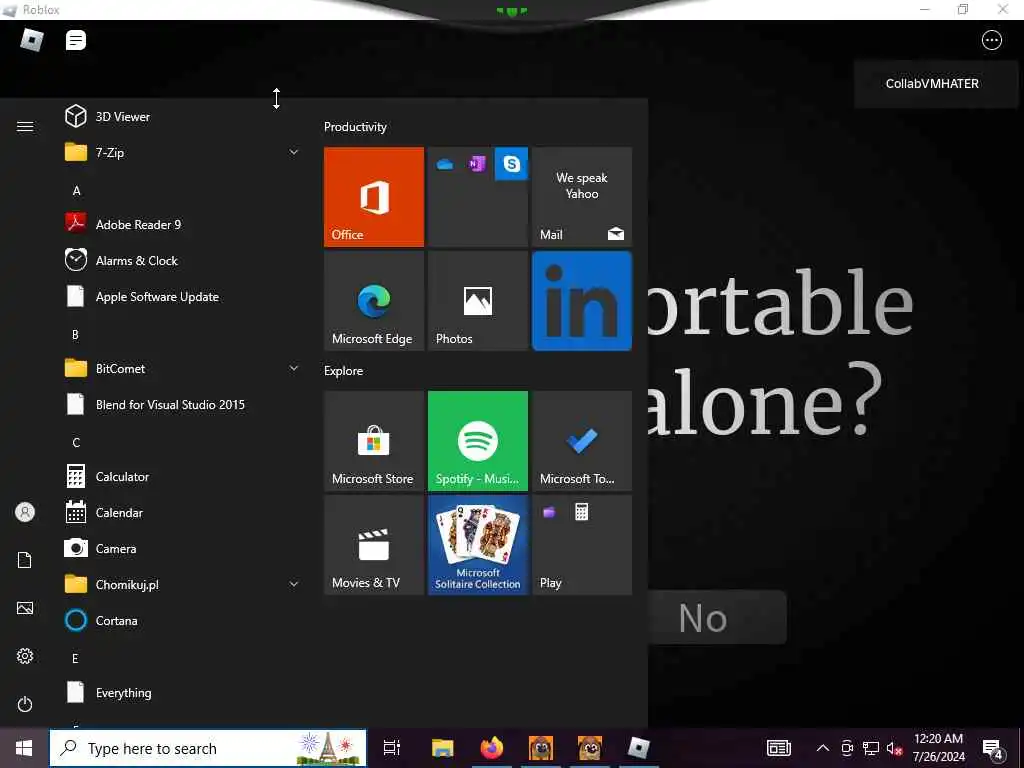Launch Firefox from the taskbar
1024x768 pixels.
[x=491, y=748]
